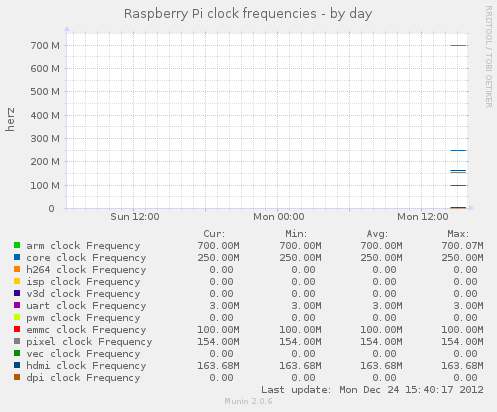The width and height of the screenshot is (497, 412).
Task: Click core clock Cur value 250.00M
Action: 218,258
